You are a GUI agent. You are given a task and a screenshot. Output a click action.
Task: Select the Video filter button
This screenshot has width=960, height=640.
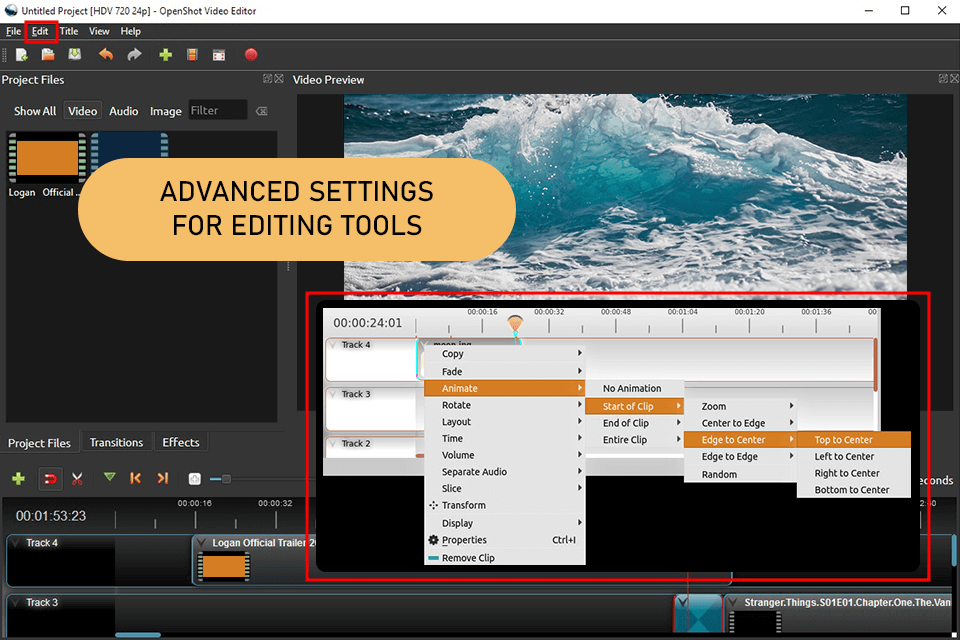[83, 111]
